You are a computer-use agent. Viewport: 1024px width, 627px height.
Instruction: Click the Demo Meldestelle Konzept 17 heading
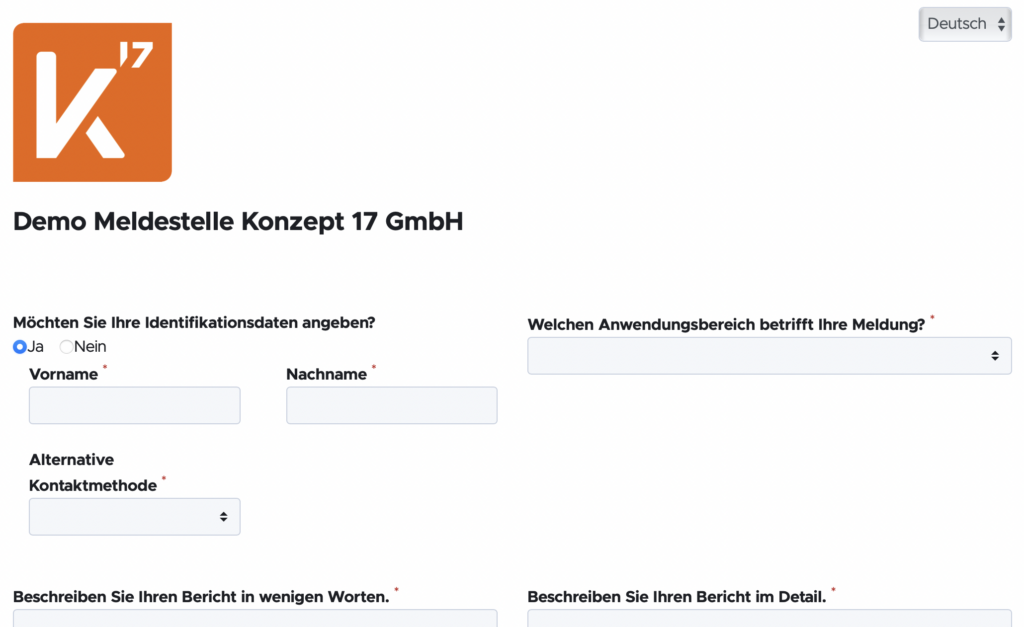point(238,222)
